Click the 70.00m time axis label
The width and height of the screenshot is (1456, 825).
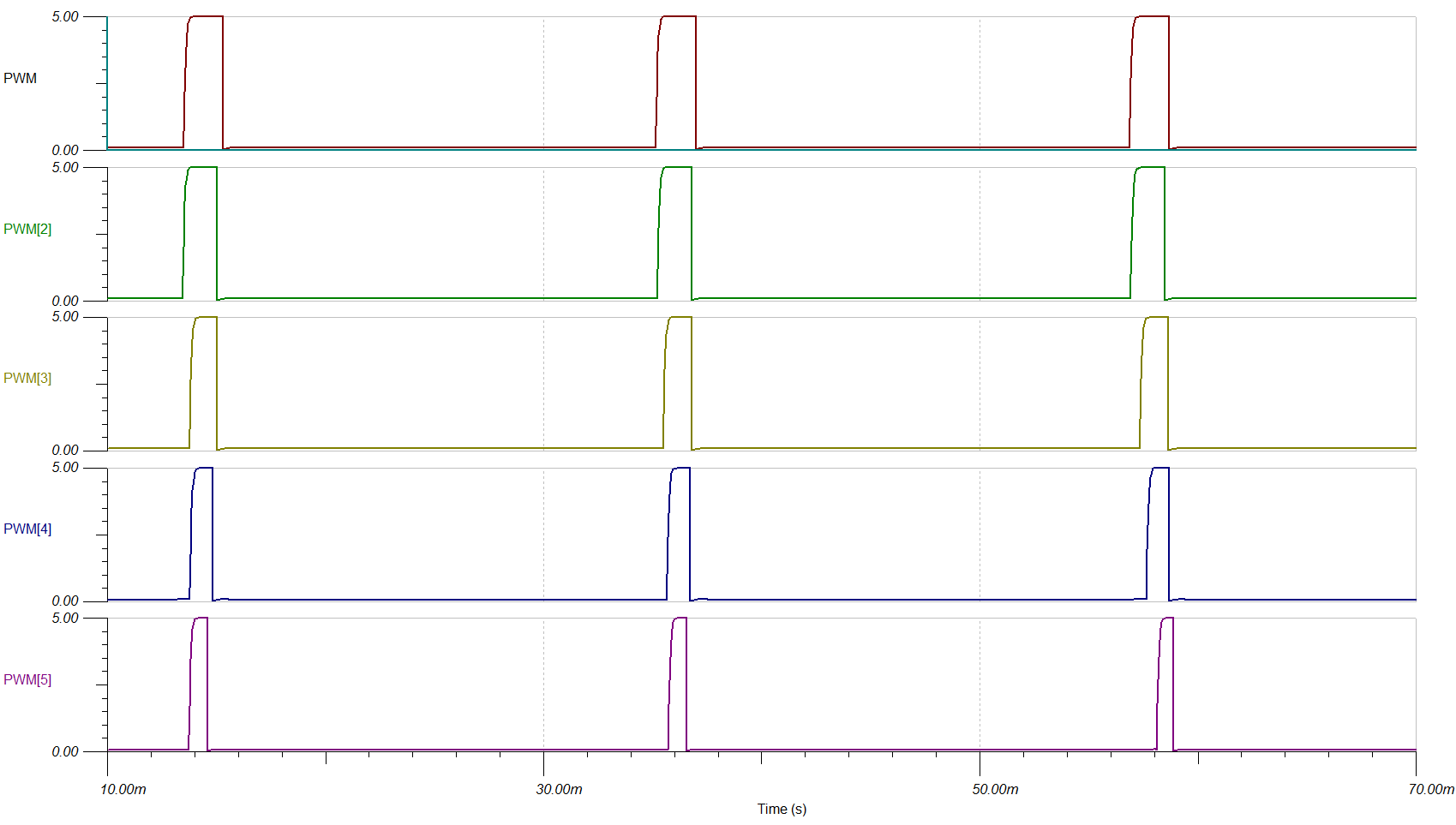click(1431, 789)
